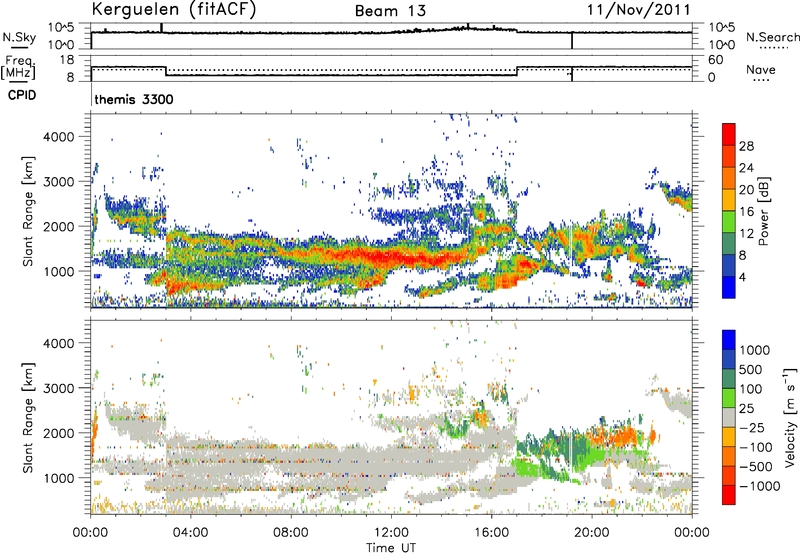Click the '04:00' time axis tick
This screenshot has width=800, height=554.
[x=190, y=533]
